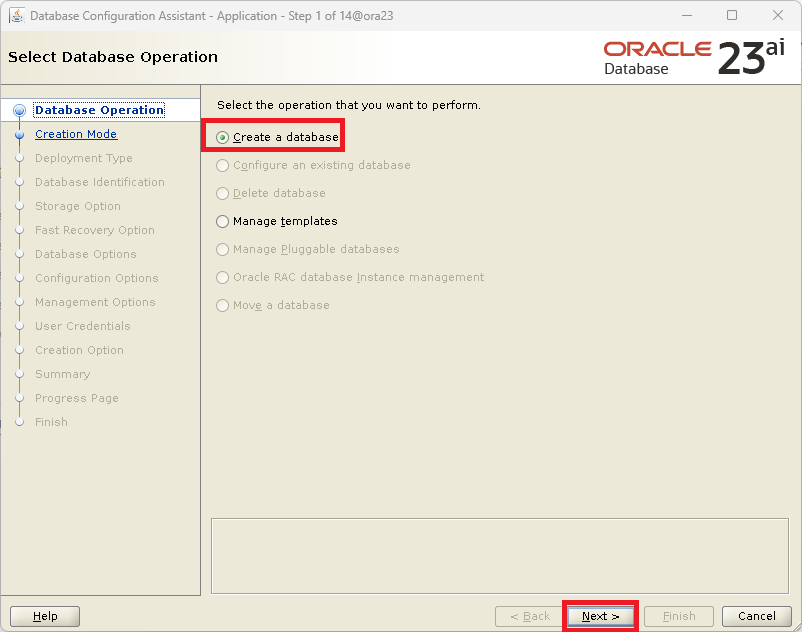
Task: Select Summary step in sidebar
Action: (x=62, y=374)
